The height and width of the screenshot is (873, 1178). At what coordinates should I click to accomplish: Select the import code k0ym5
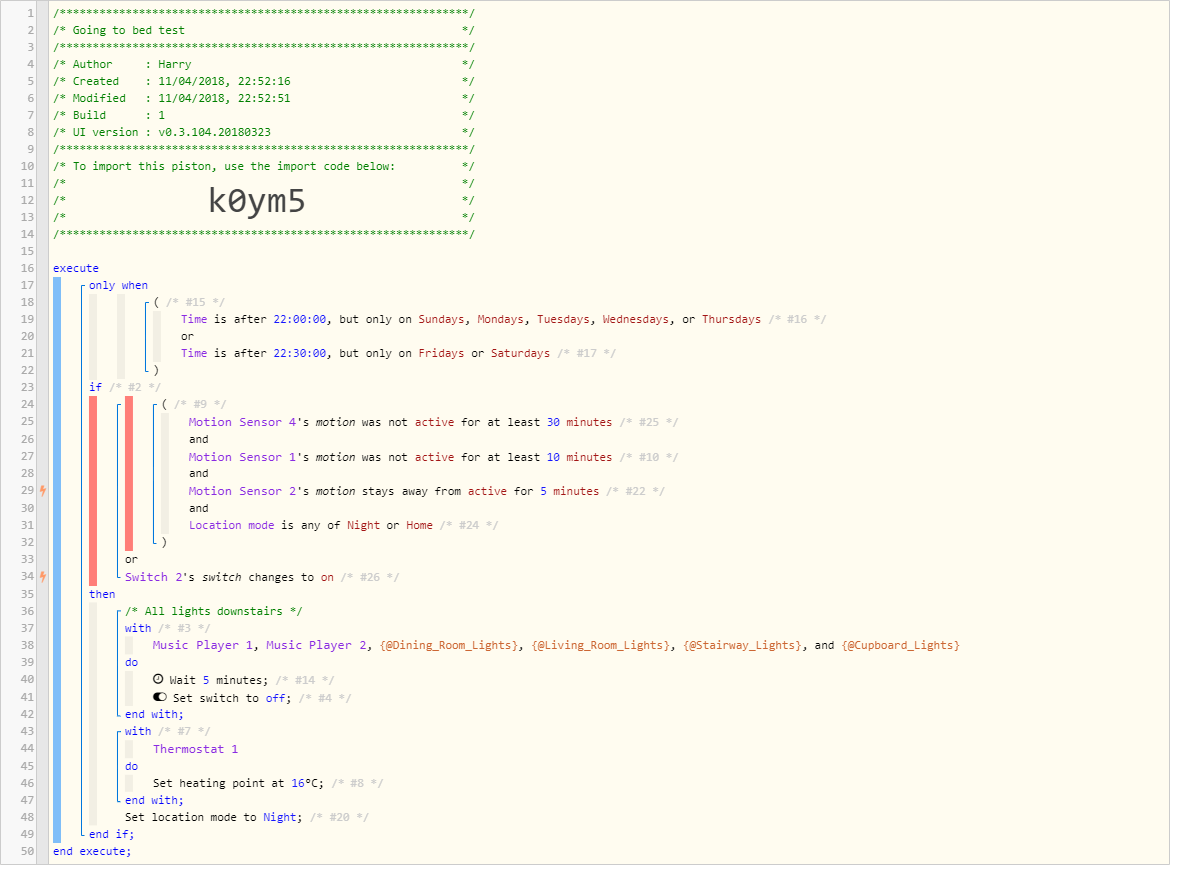[x=258, y=202]
